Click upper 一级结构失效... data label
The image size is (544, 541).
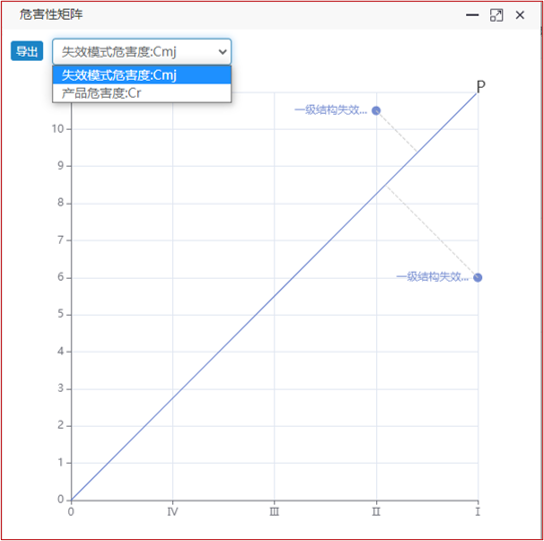(x=331, y=110)
